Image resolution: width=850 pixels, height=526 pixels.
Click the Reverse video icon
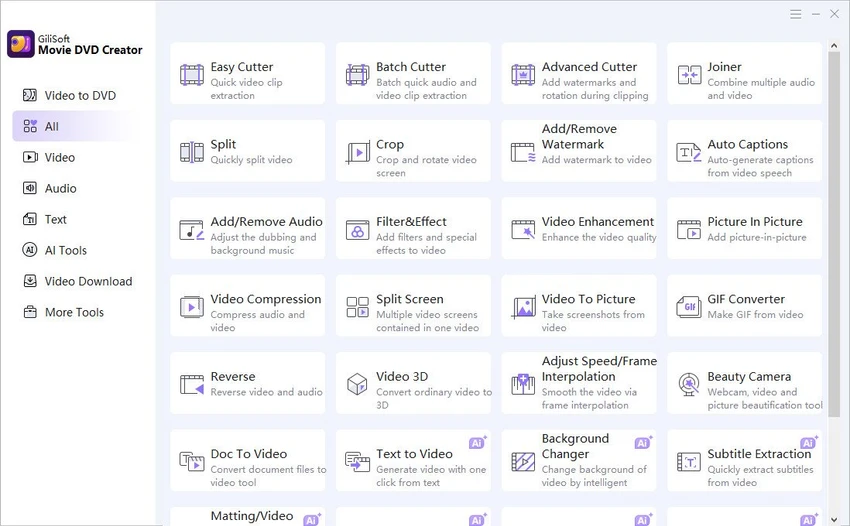pos(192,384)
